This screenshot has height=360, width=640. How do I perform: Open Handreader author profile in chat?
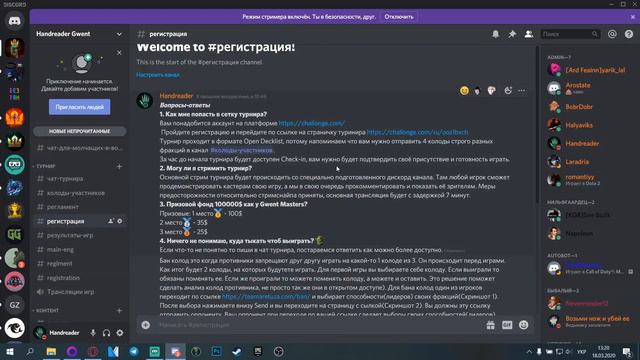(176, 96)
